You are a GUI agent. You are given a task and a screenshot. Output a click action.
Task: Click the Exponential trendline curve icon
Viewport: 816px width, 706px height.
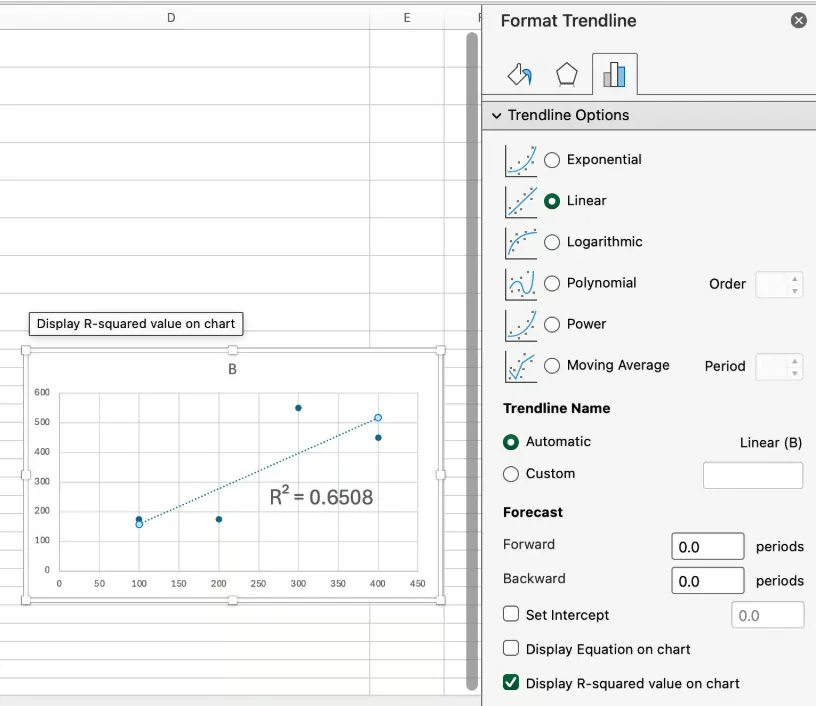tap(520, 160)
